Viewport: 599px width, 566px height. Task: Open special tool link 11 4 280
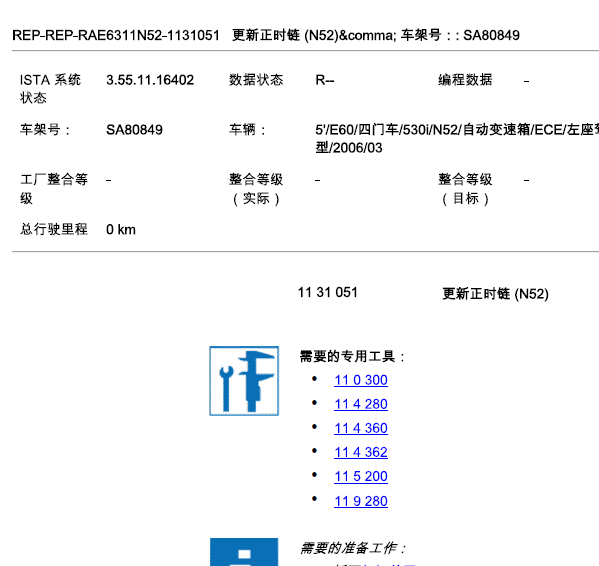point(361,404)
